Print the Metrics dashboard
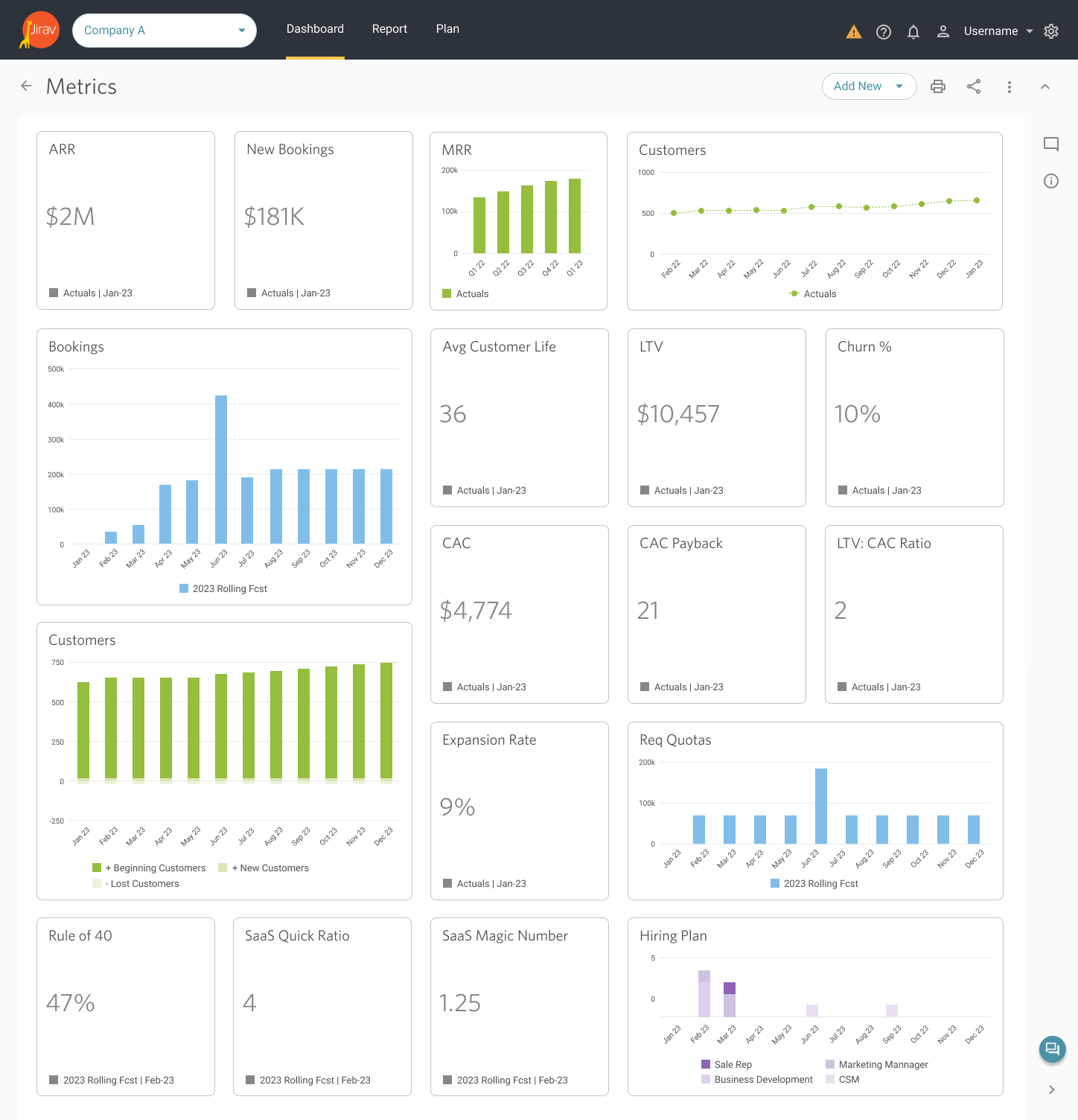This screenshot has width=1078, height=1120. click(938, 86)
